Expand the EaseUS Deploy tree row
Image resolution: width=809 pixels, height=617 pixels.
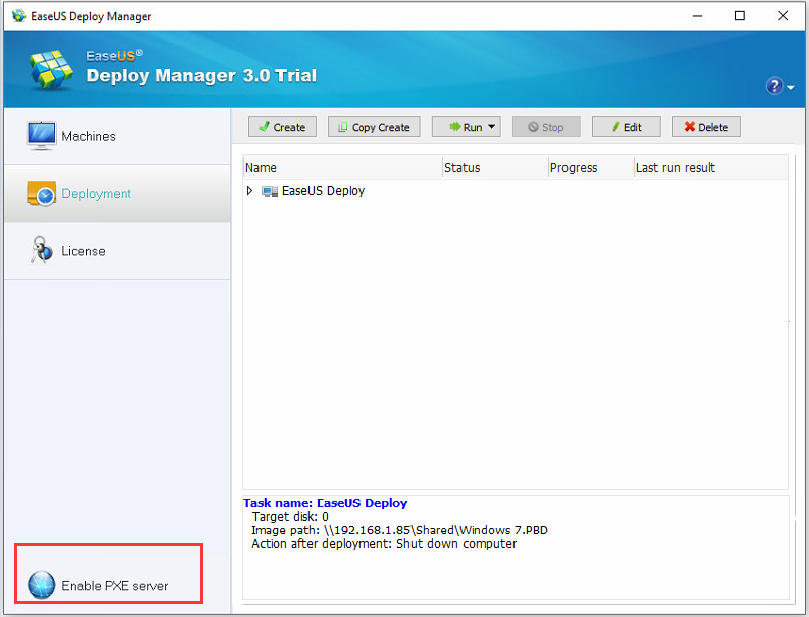(x=249, y=191)
